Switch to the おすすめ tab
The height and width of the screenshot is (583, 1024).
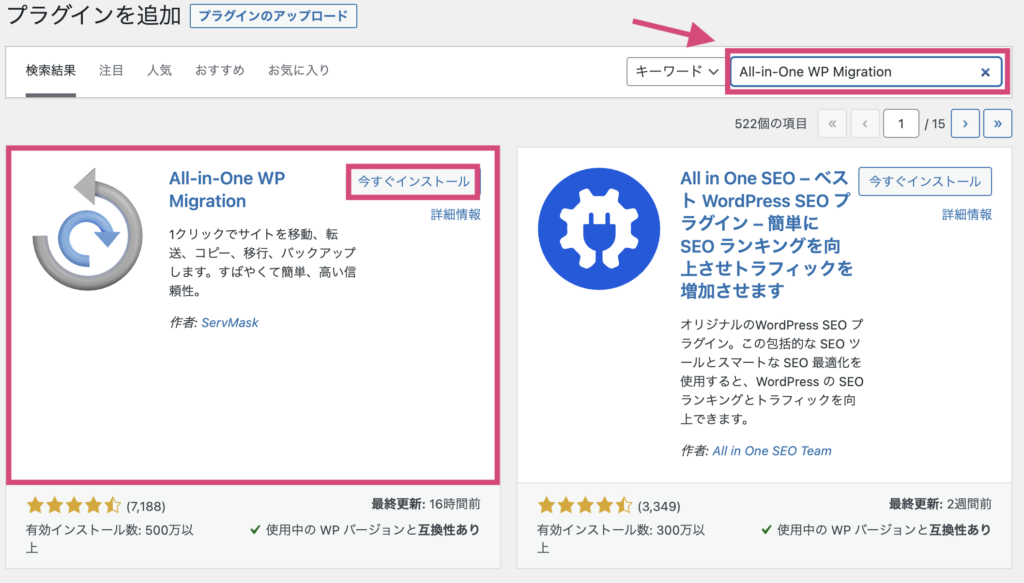point(219,71)
